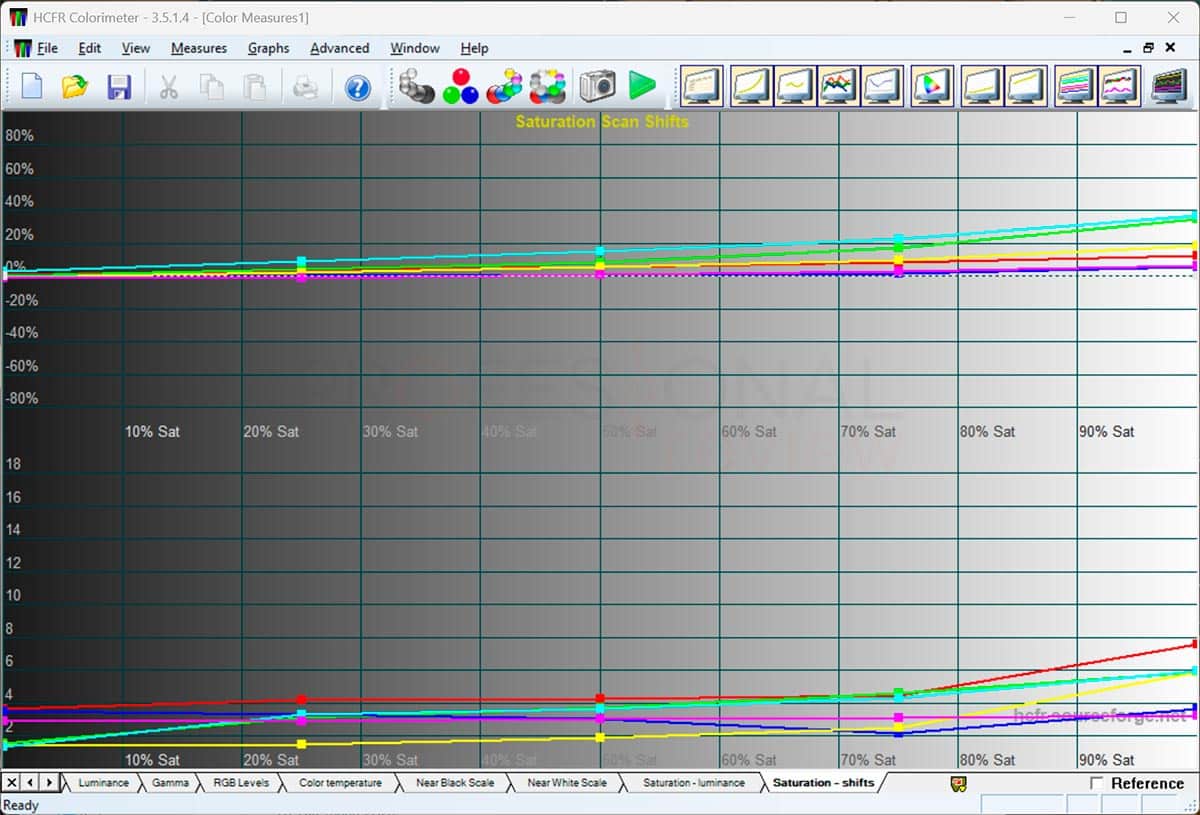Image resolution: width=1200 pixels, height=815 pixels.
Task: Measure gray scale using the gray spheres icon
Action: point(416,87)
